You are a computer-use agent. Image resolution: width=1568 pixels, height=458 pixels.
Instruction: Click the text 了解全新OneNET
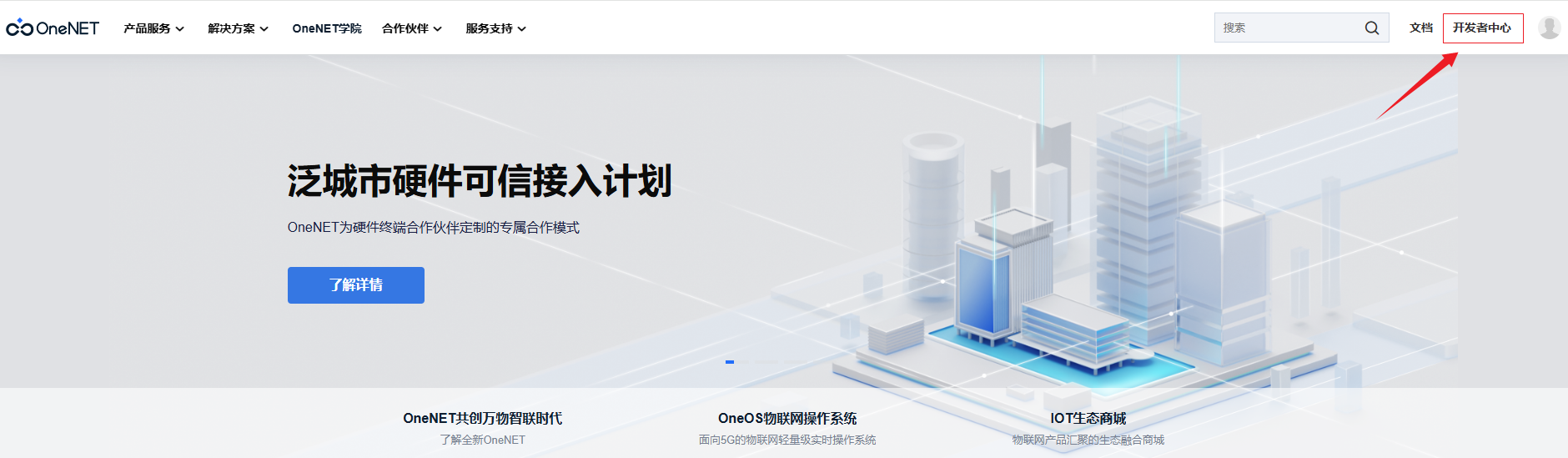[x=482, y=440]
